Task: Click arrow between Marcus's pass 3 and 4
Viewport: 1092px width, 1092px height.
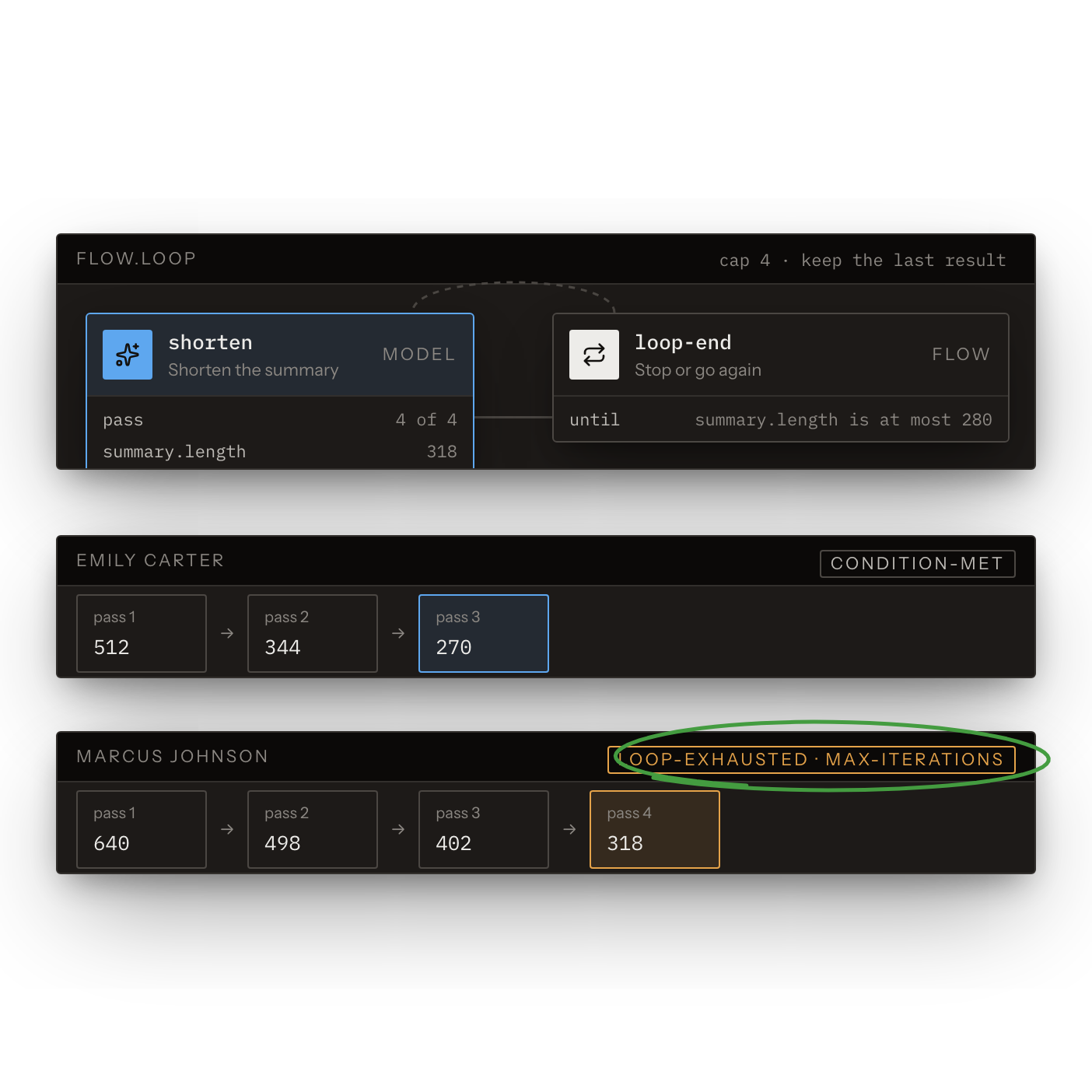Action: click(569, 830)
